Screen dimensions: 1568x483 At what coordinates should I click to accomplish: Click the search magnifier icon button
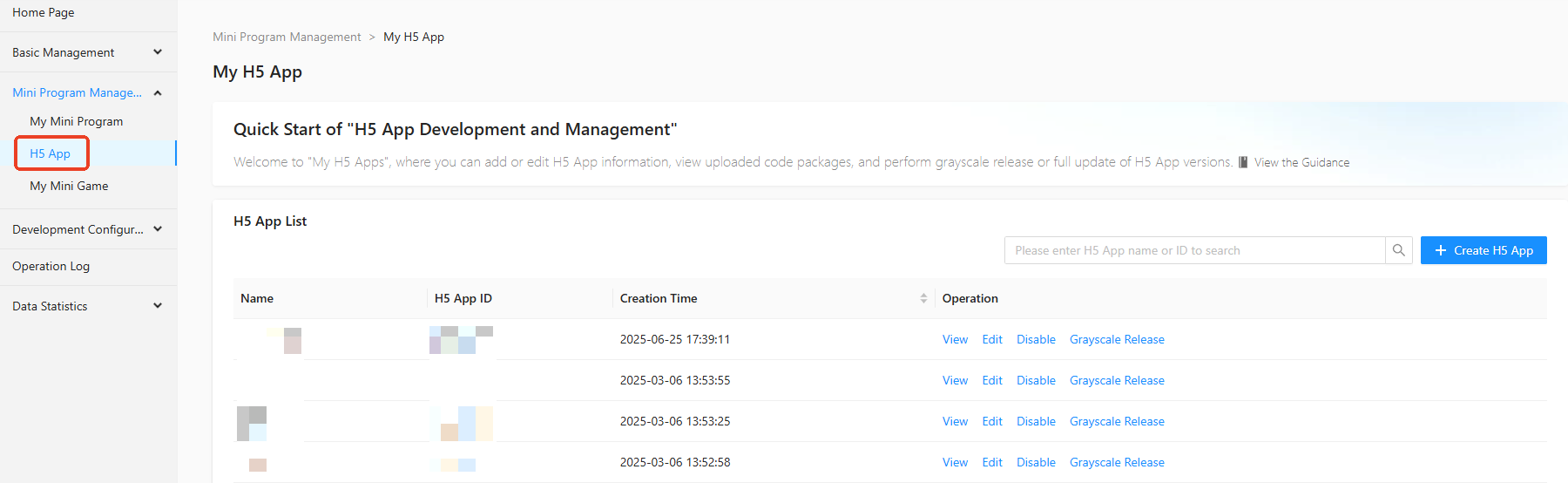tap(1398, 250)
